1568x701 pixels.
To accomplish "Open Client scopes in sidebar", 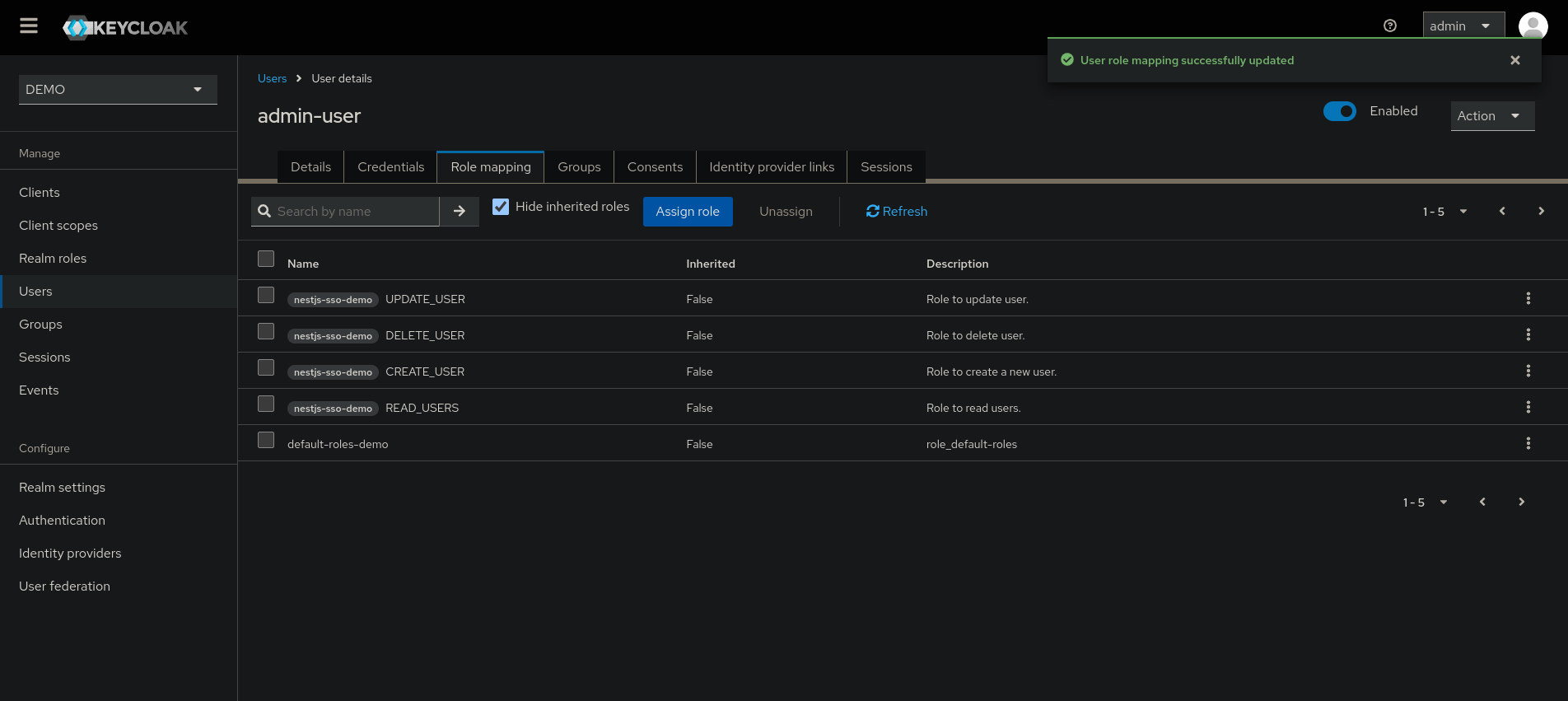I will (x=119, y=225).
